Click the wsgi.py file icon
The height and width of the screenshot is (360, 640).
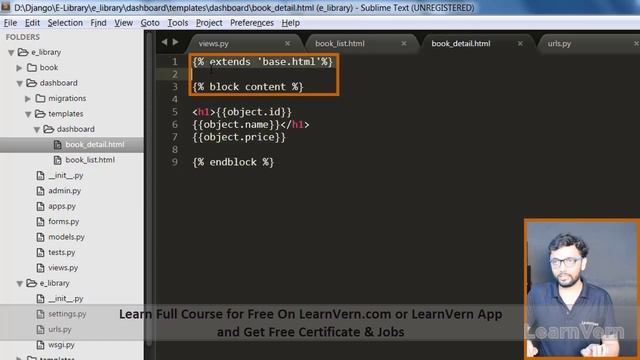click(x=40, y=345)
